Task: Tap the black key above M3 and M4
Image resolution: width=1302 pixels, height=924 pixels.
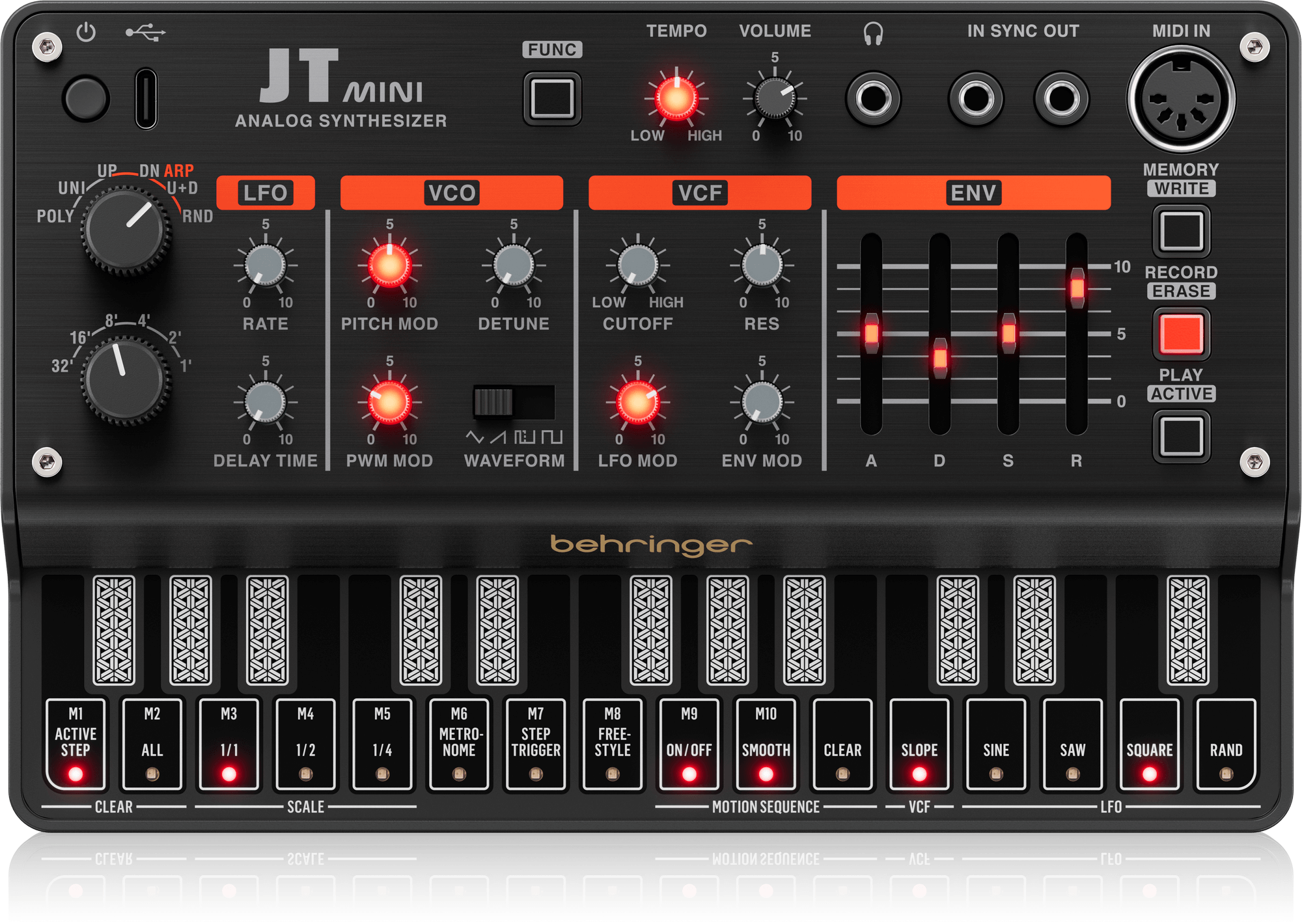Action: pyautogui.click(x=268, y=631)
